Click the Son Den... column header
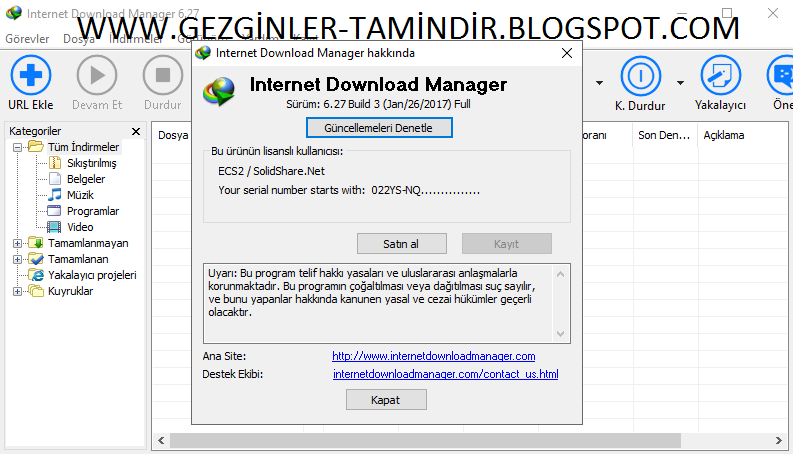793x454 pixels. pos(665,135)
